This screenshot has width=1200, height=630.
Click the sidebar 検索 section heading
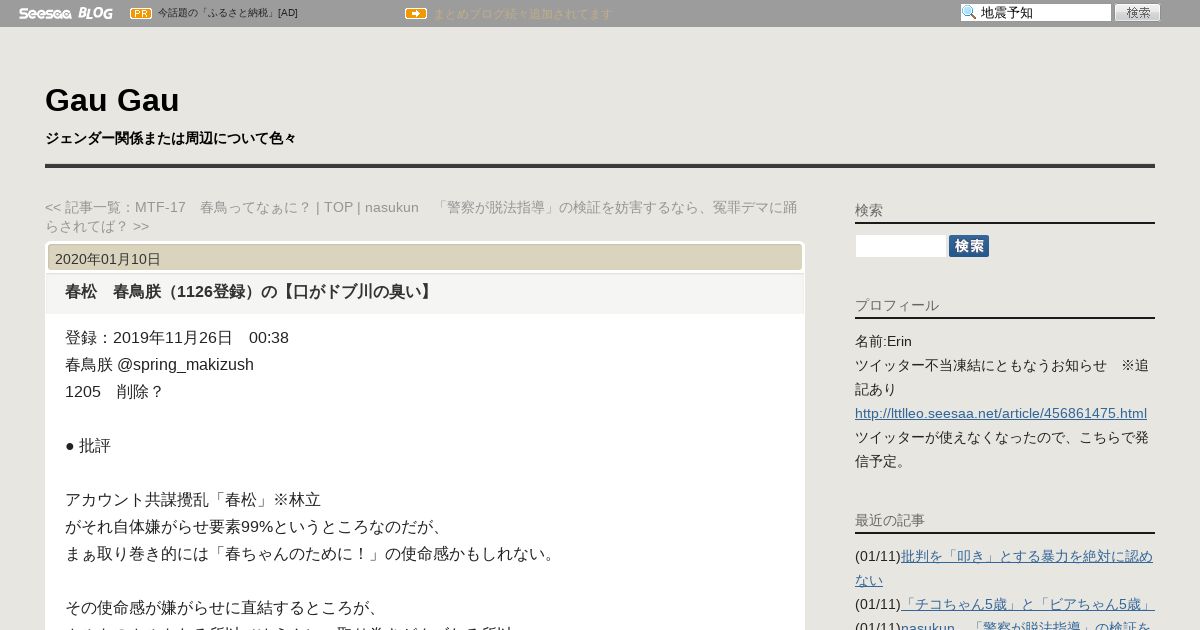869,210
